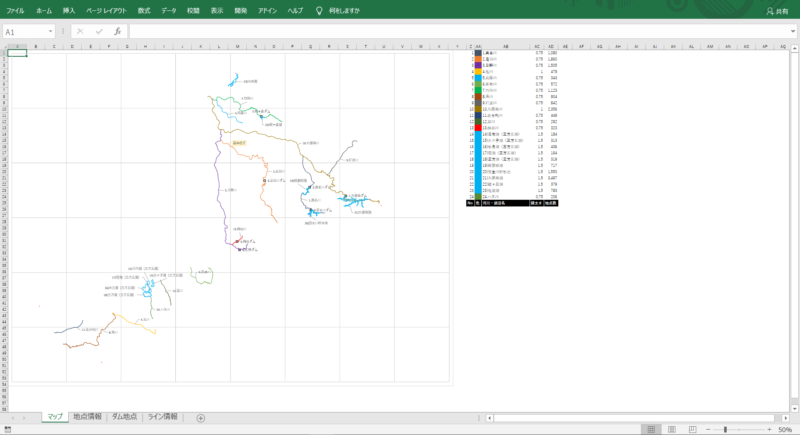The height and width of the screenshot is (435, 800).
Task: Expand the formula bar chevron
Action: (793, 32)
